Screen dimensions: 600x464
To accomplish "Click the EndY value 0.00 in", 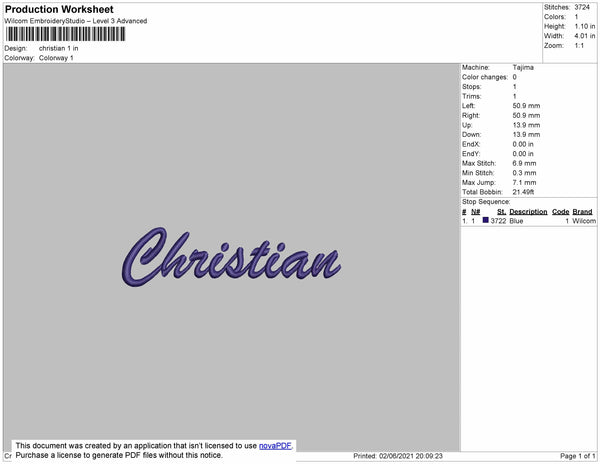I will click(x=523, y=154).
